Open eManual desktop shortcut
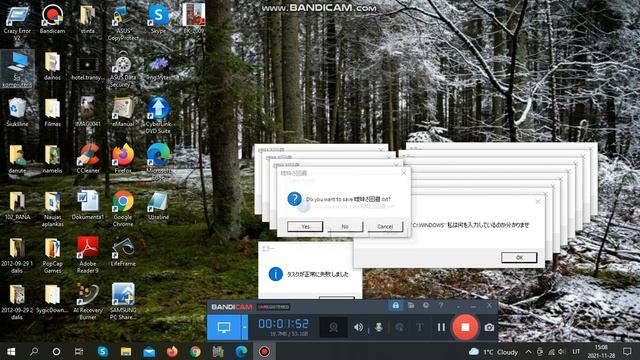Viewport: 640px width, 360px height. click(123, 112)
